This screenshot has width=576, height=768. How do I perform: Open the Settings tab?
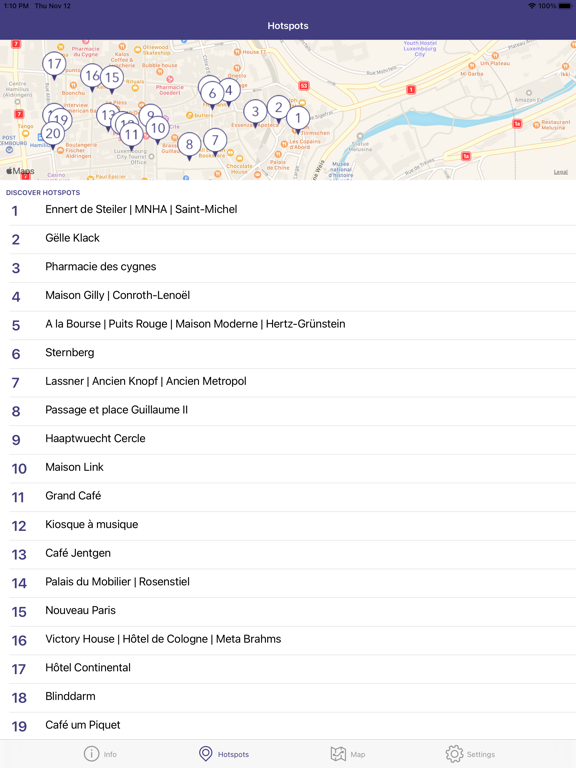470,754
